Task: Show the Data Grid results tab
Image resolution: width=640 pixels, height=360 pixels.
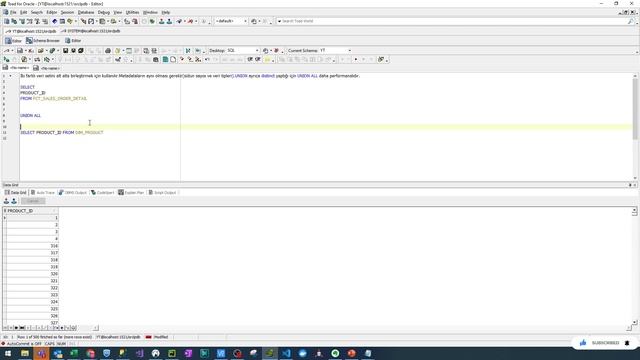Action: point(16,192)
